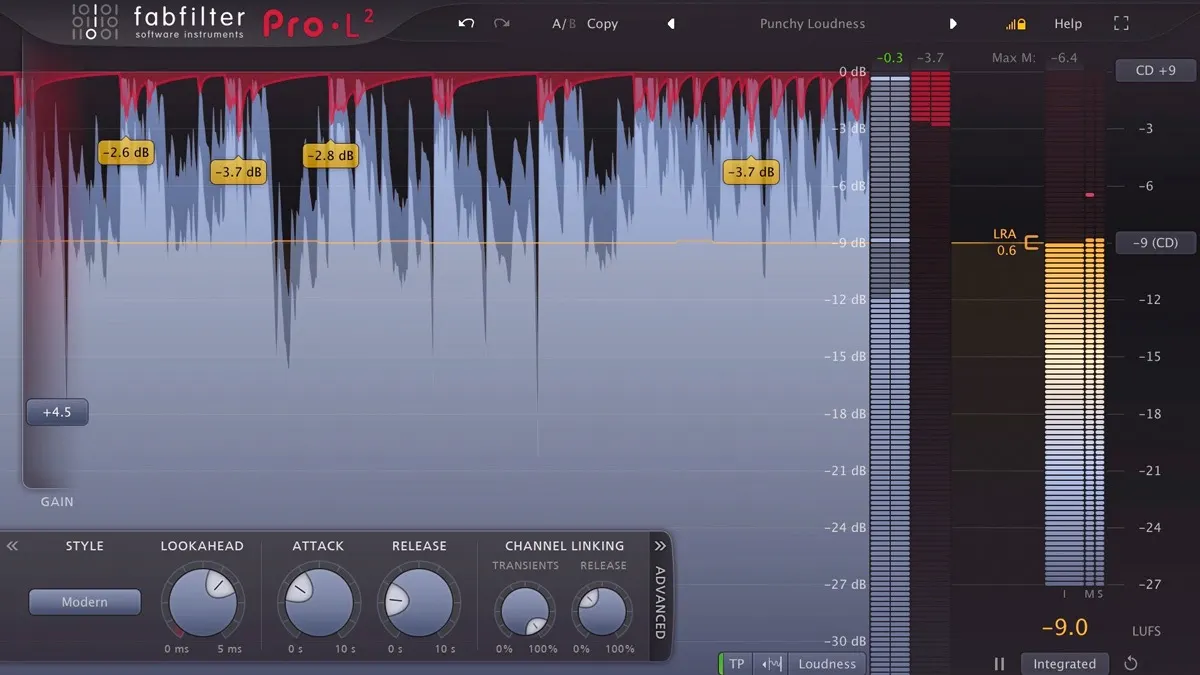Click the -3.7 gain reduction readout
The height and width of the screenshot is (675, 1200).
[x=929, y=58]
